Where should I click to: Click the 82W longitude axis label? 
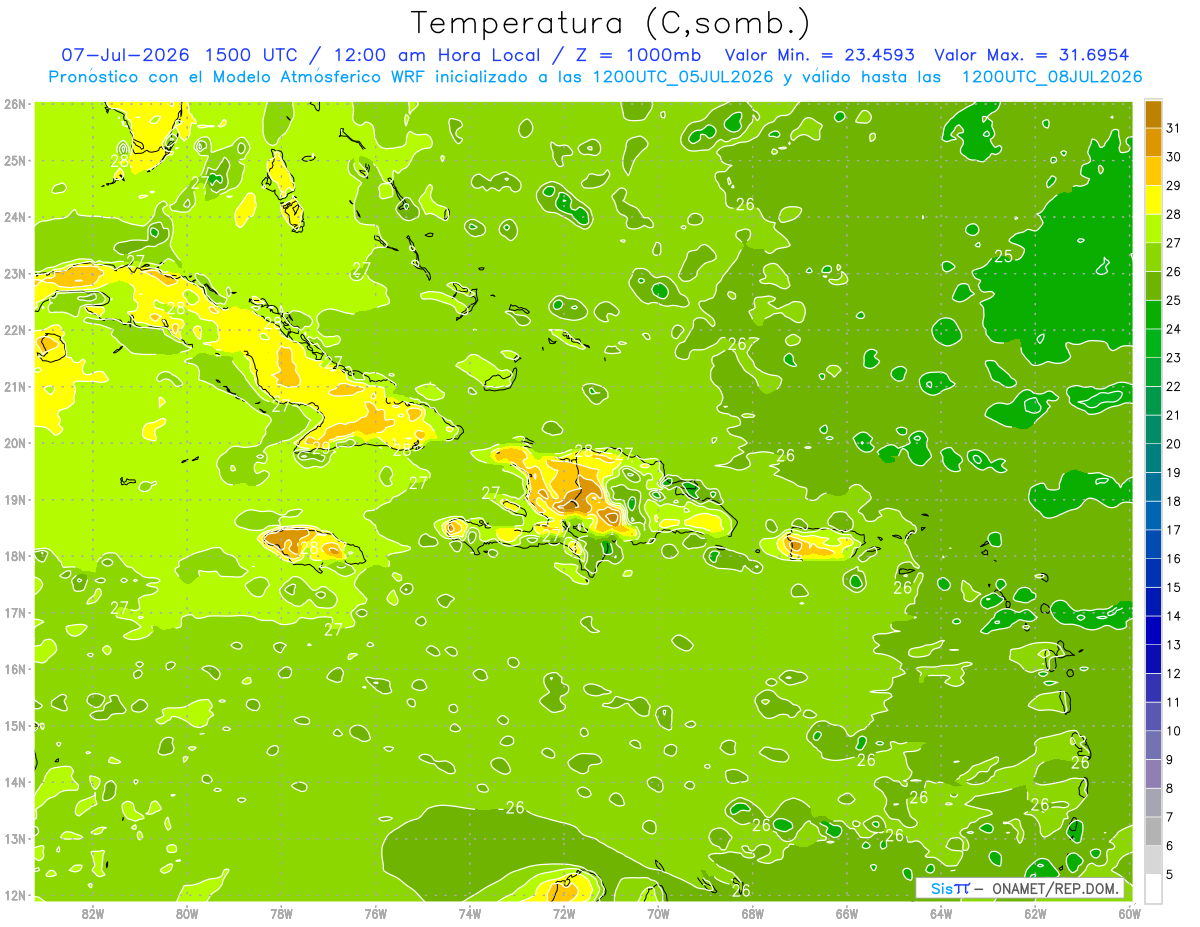93,914
